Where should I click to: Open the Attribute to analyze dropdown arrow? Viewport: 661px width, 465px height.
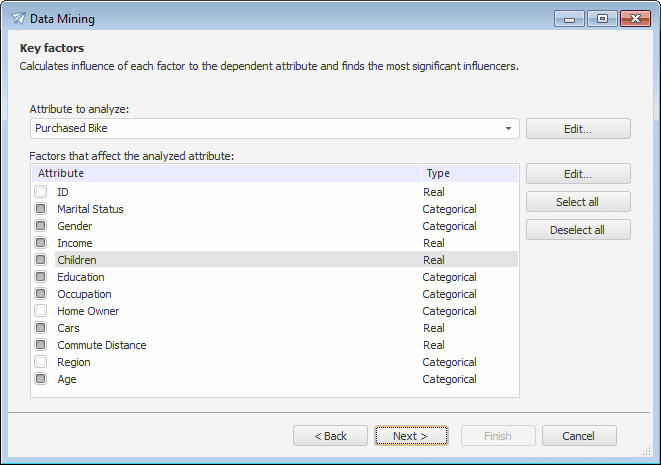pos(508,129)
